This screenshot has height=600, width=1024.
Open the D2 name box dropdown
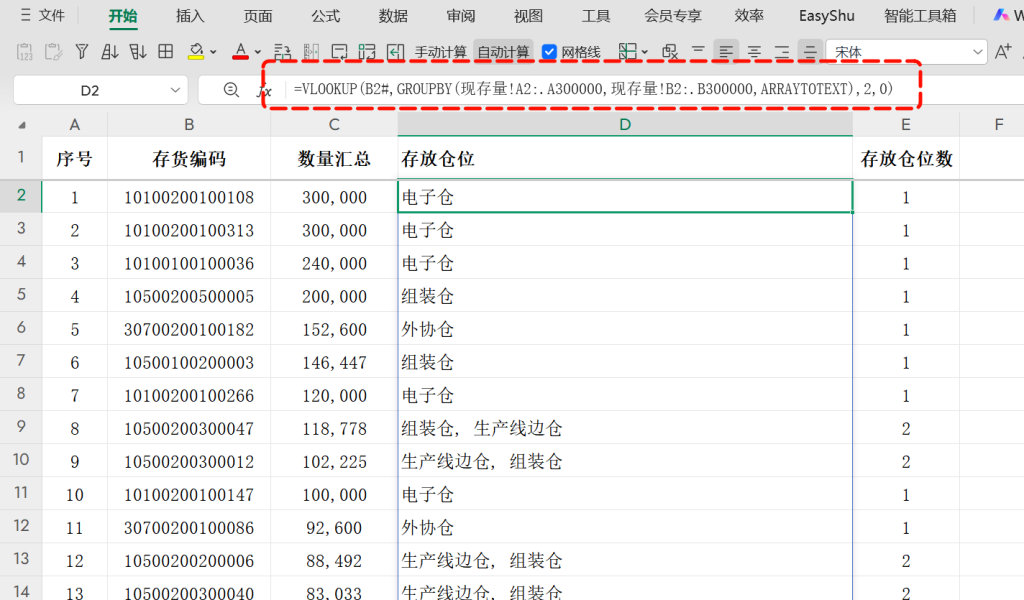[x=175, y=90]
